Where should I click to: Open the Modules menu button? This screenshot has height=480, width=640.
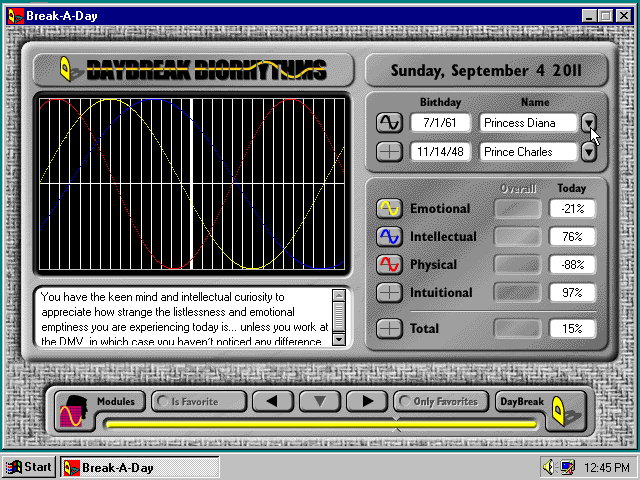pos(100,409)
